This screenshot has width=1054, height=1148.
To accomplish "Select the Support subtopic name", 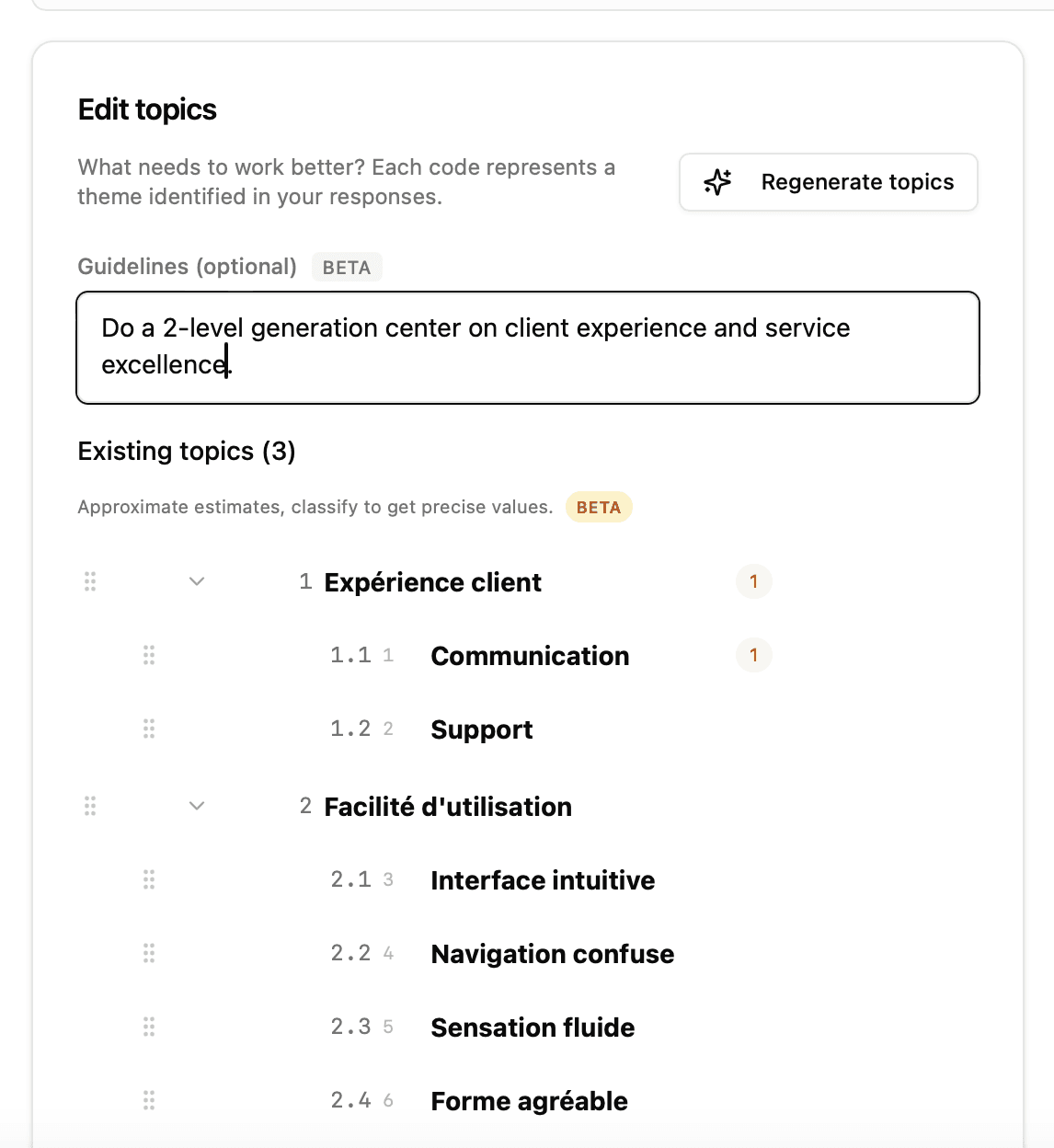I will (482, 729).
